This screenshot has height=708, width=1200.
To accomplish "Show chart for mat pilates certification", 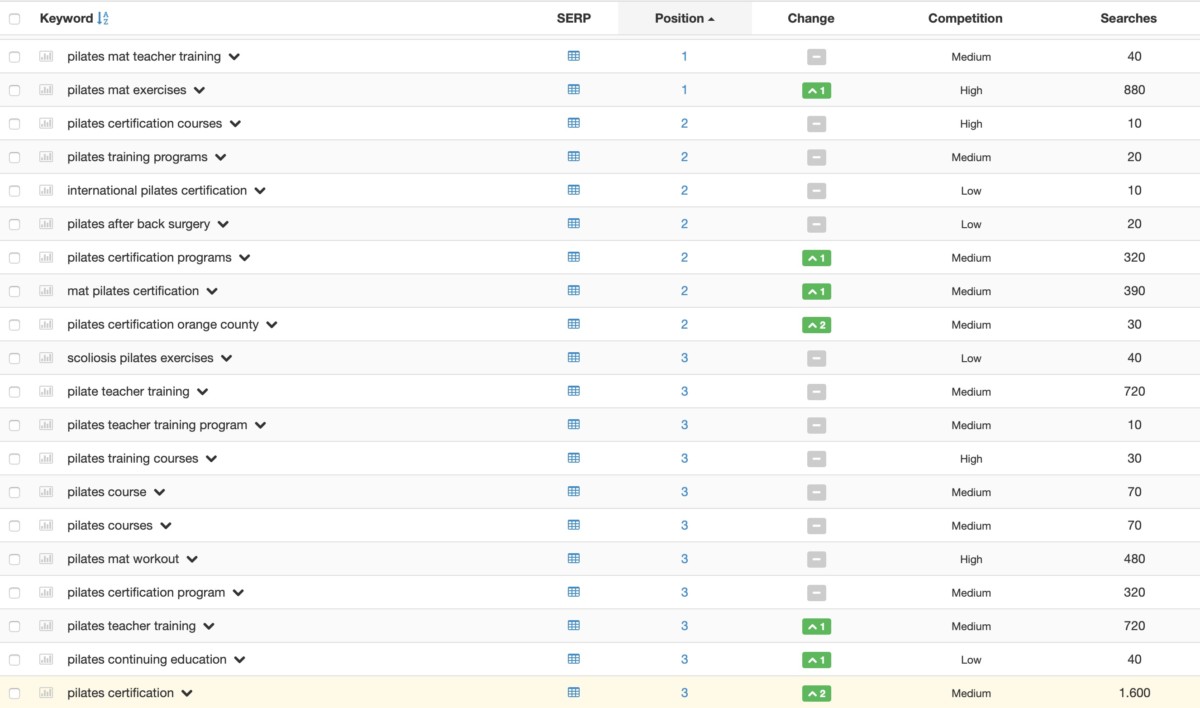I will (x=46, y=290).
